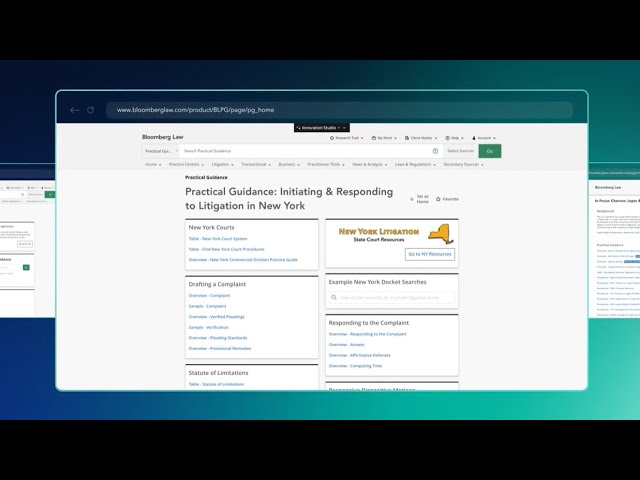Click the Statute of Limitations heading

click(218, 373)
